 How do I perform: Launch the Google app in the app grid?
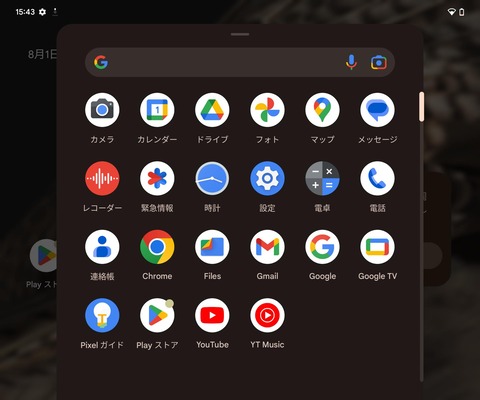(x=322, y=247)
